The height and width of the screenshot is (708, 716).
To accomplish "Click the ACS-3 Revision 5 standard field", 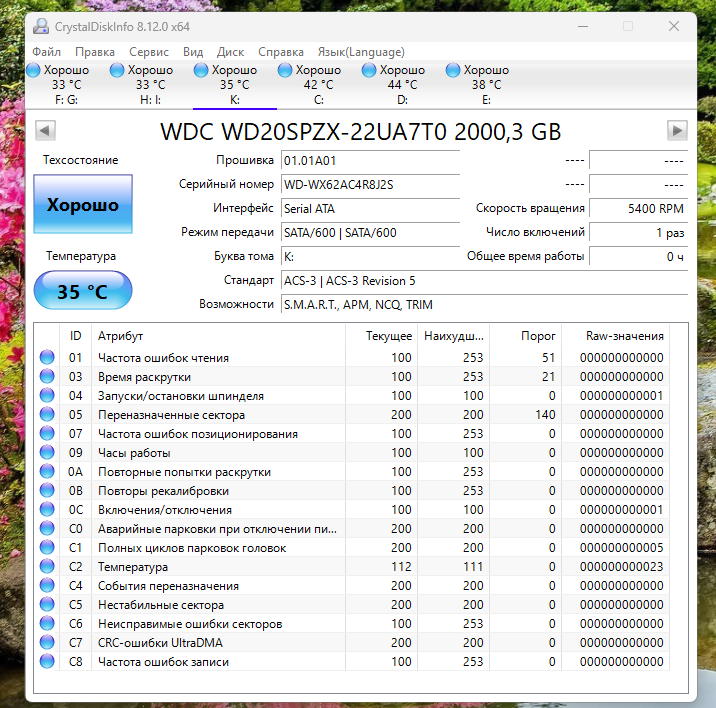I will (484, 280).
